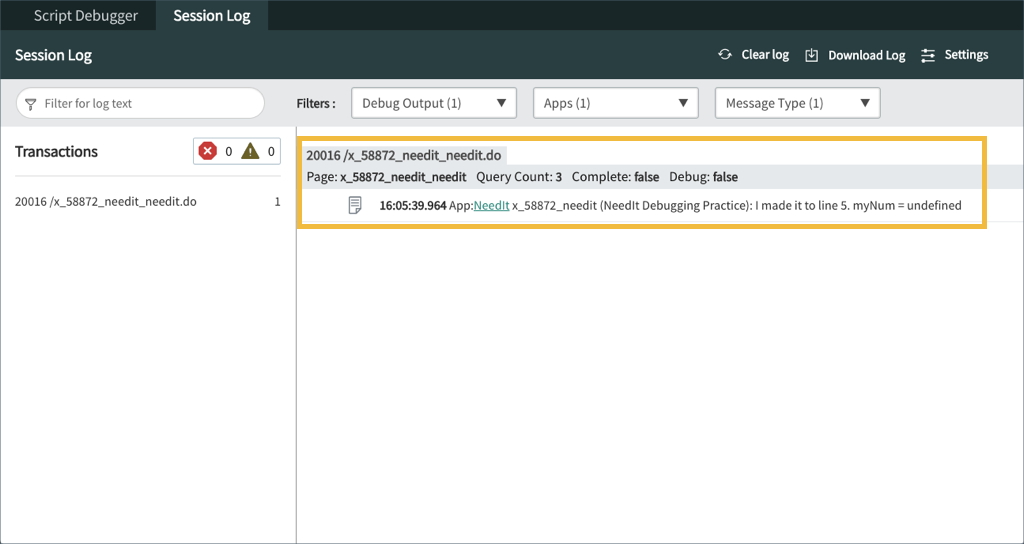Select transaction 20016 in Transactions list

106,202
